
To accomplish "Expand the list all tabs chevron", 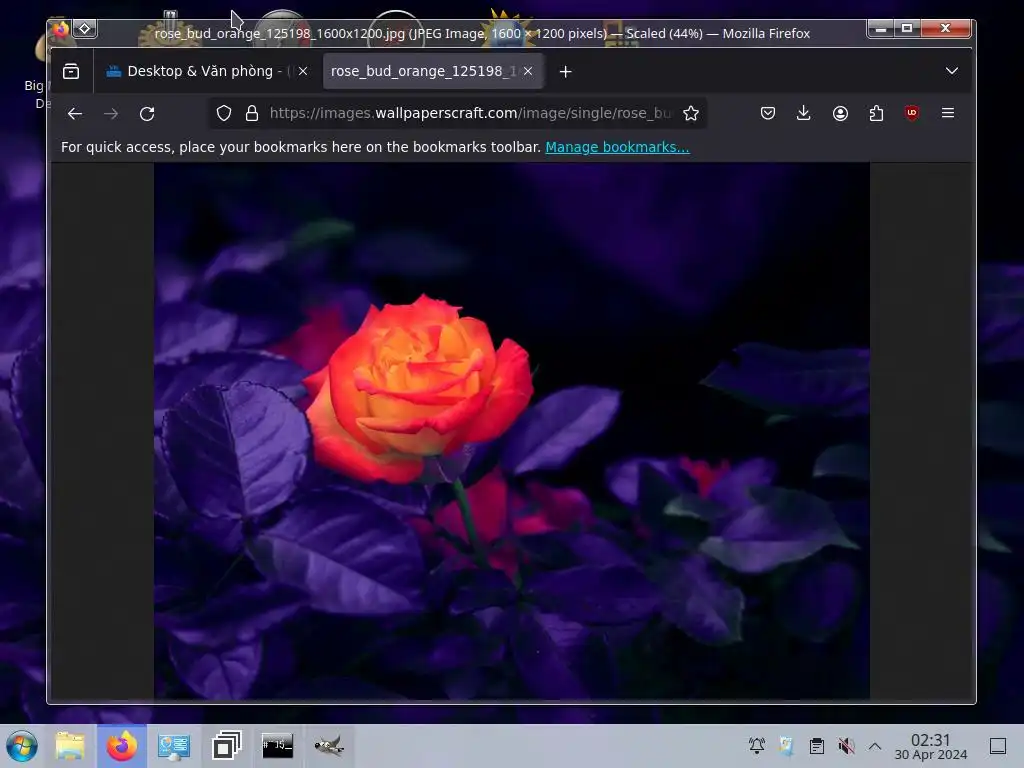I will (x=952, y=71).
